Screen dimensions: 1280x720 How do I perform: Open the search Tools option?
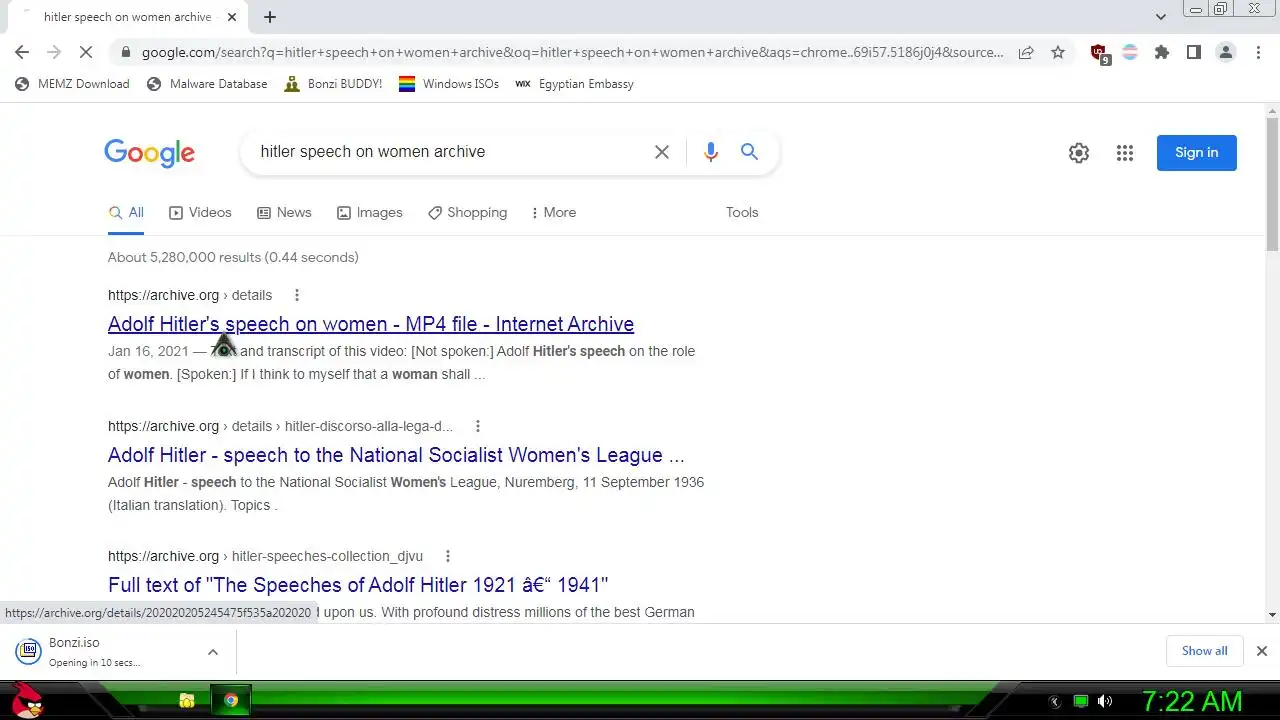(742, 213)
